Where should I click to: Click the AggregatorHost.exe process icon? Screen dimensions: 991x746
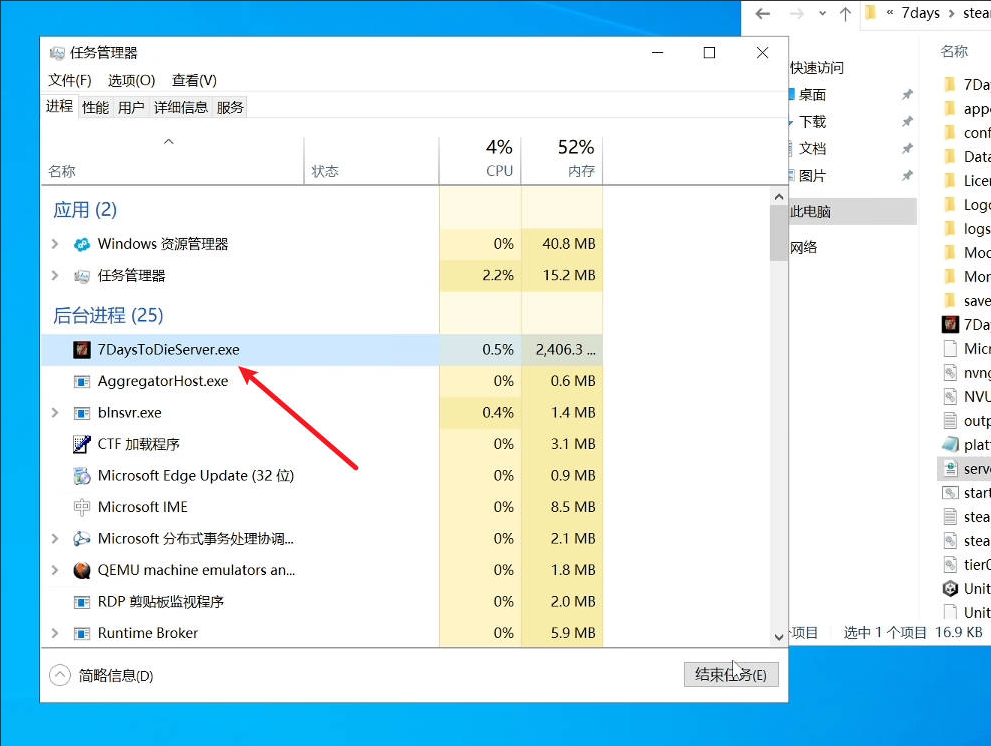[82, 381]
